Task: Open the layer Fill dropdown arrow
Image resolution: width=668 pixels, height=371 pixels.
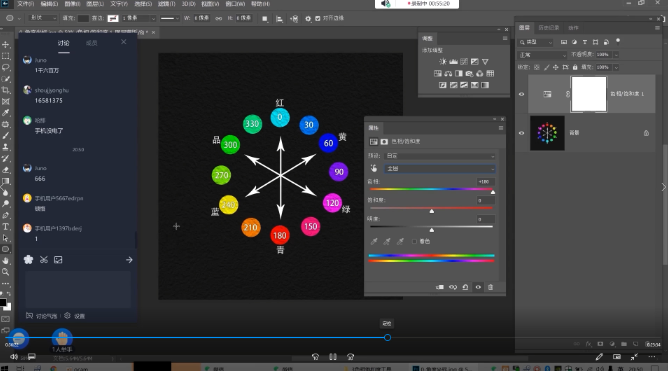Action: (x=616, y=67)
